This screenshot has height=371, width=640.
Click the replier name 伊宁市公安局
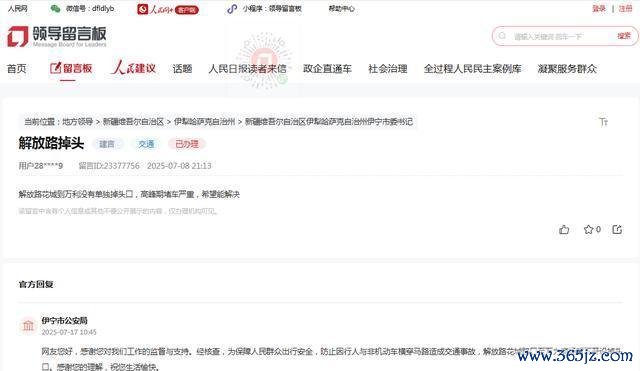(x=64, y=320)
